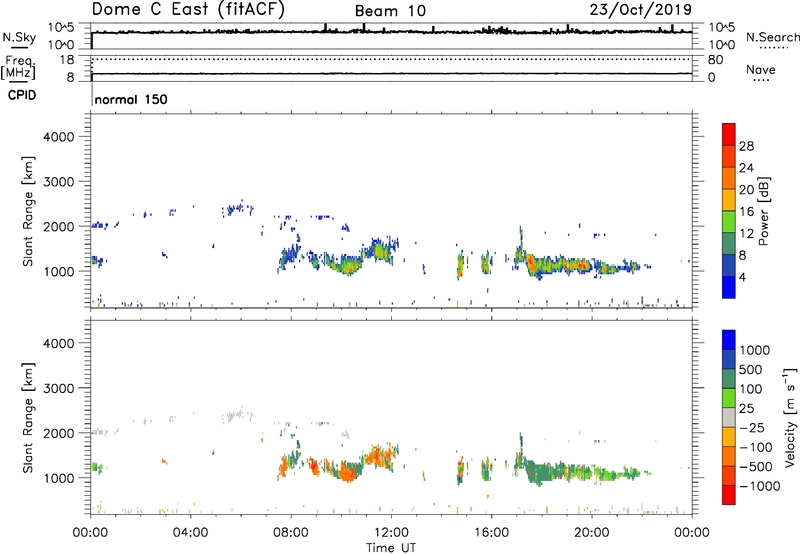
Task: Click the '08:00' time axis label
Action: 291,533
